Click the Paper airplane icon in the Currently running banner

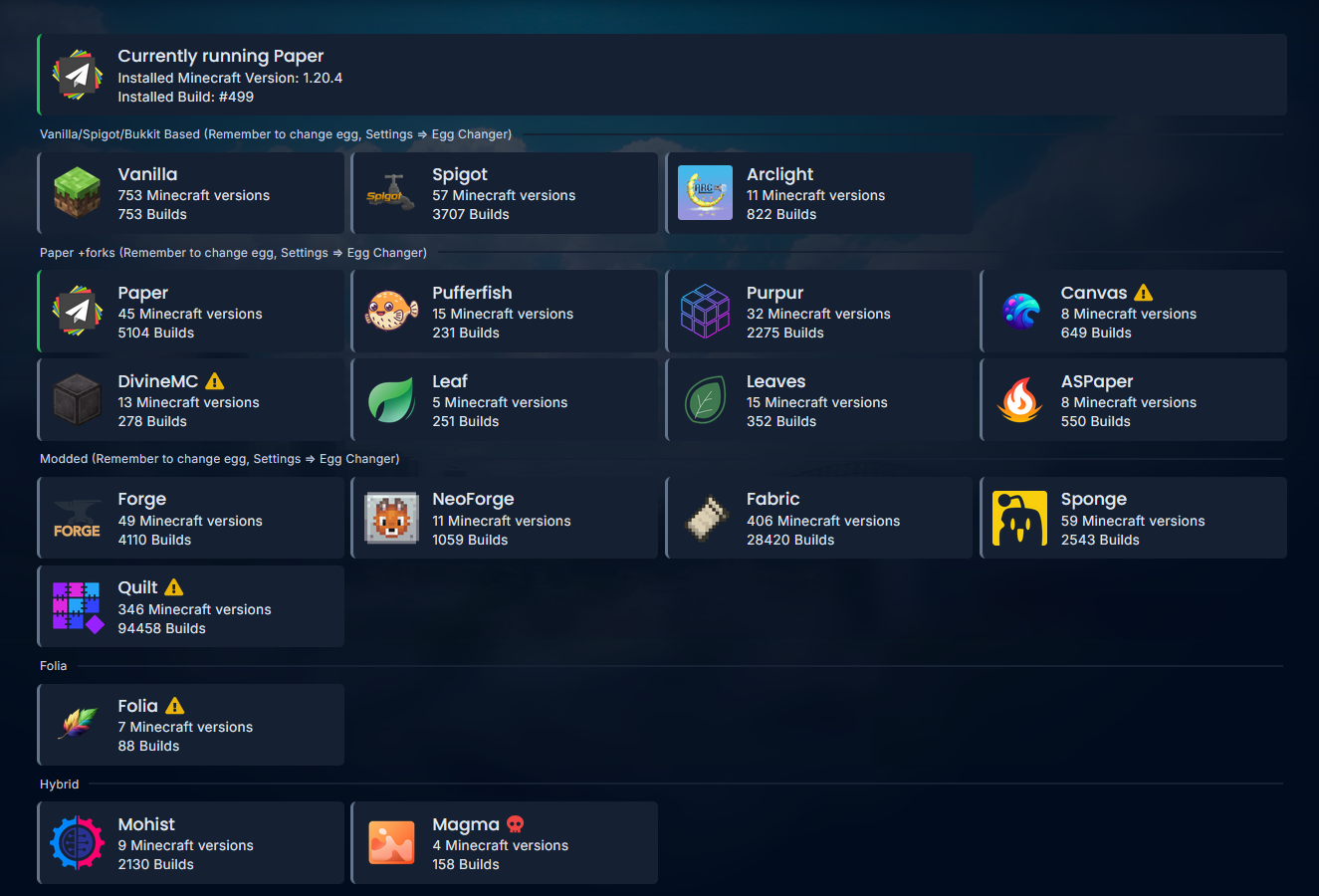(x=77, y=76)
